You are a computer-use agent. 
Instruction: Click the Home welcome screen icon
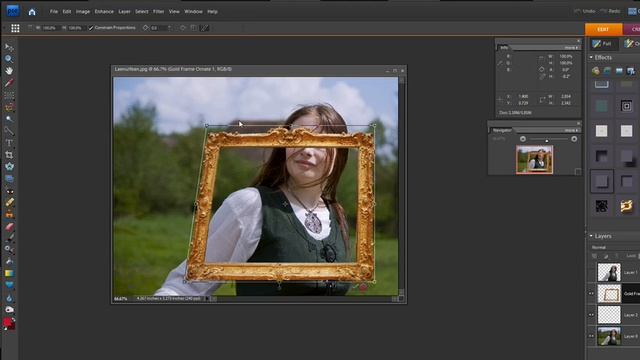coord(32,12)
